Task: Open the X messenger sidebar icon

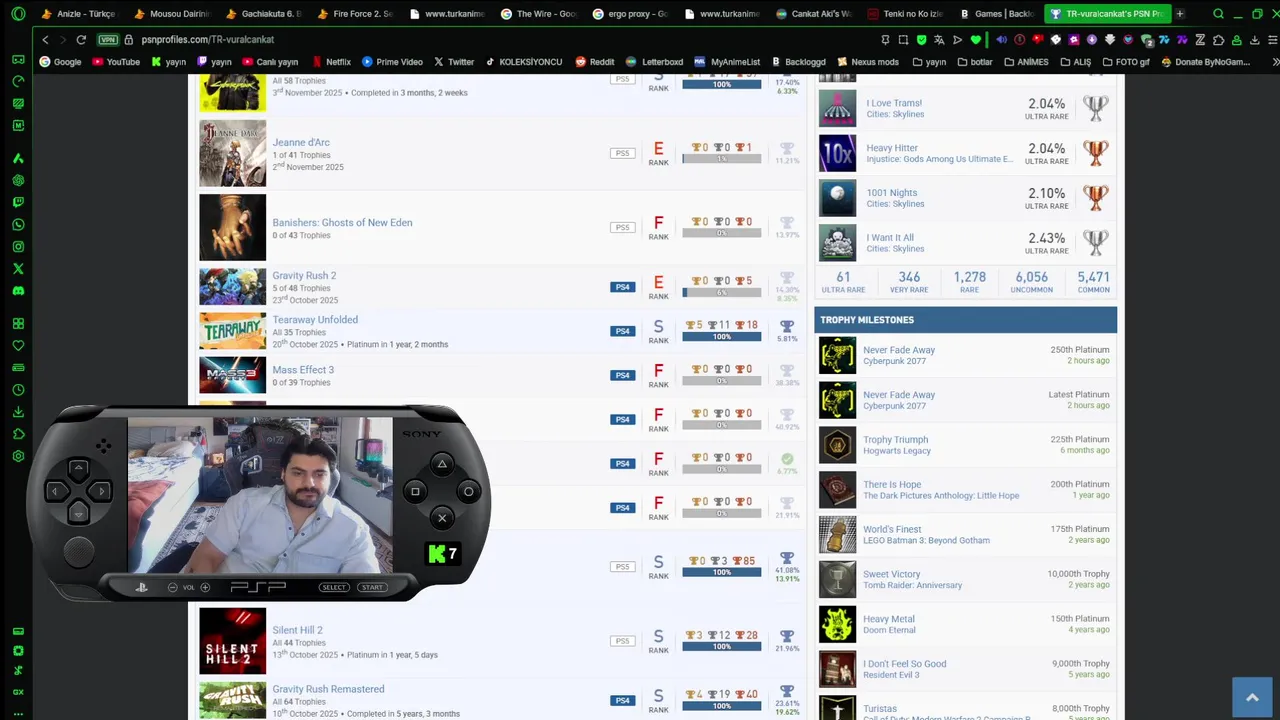Action: pos(18,268)
